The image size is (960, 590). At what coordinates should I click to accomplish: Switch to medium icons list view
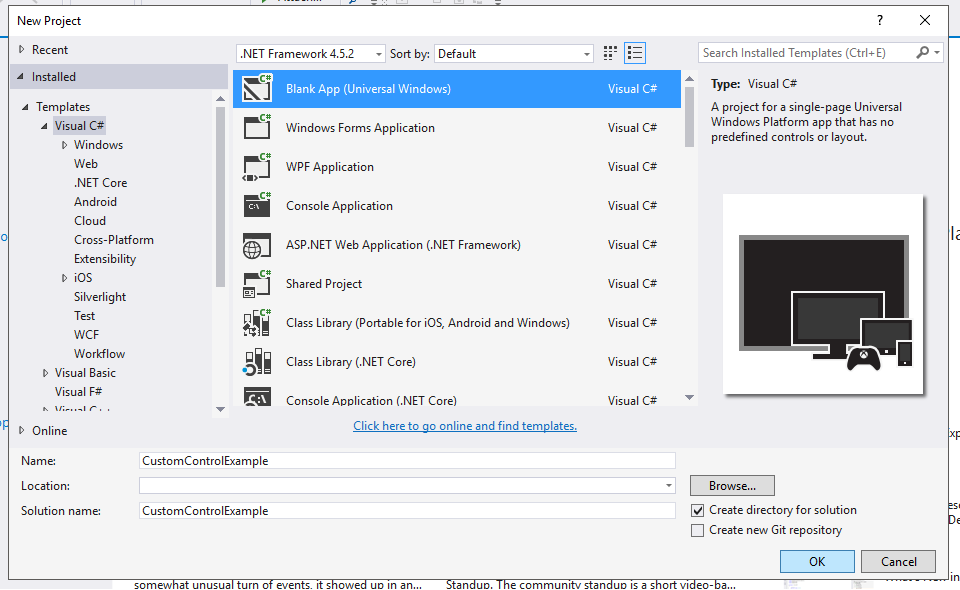pos(635,53)
